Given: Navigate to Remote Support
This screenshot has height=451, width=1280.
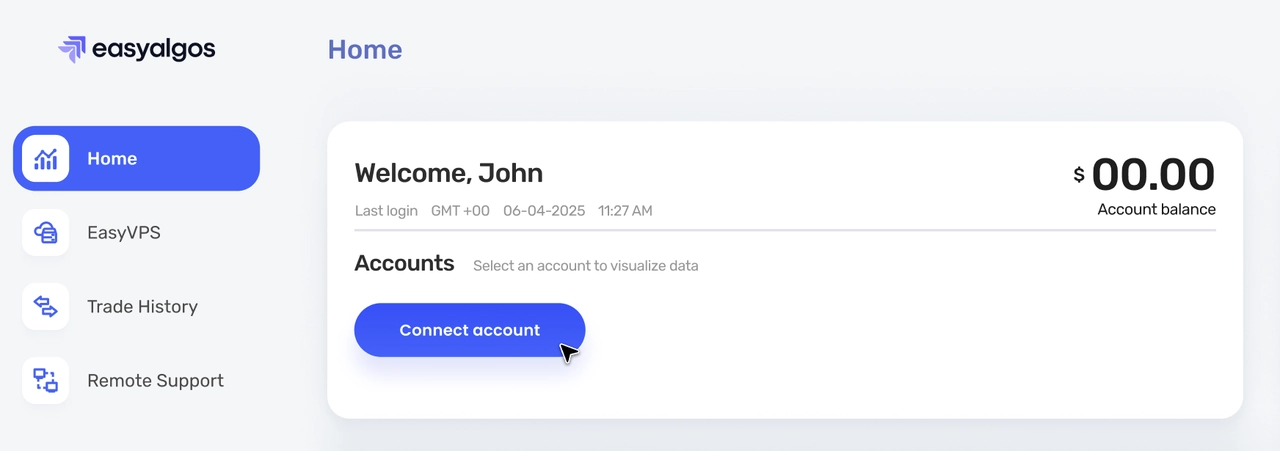Looking at the screenshot, I should point(155,381).
